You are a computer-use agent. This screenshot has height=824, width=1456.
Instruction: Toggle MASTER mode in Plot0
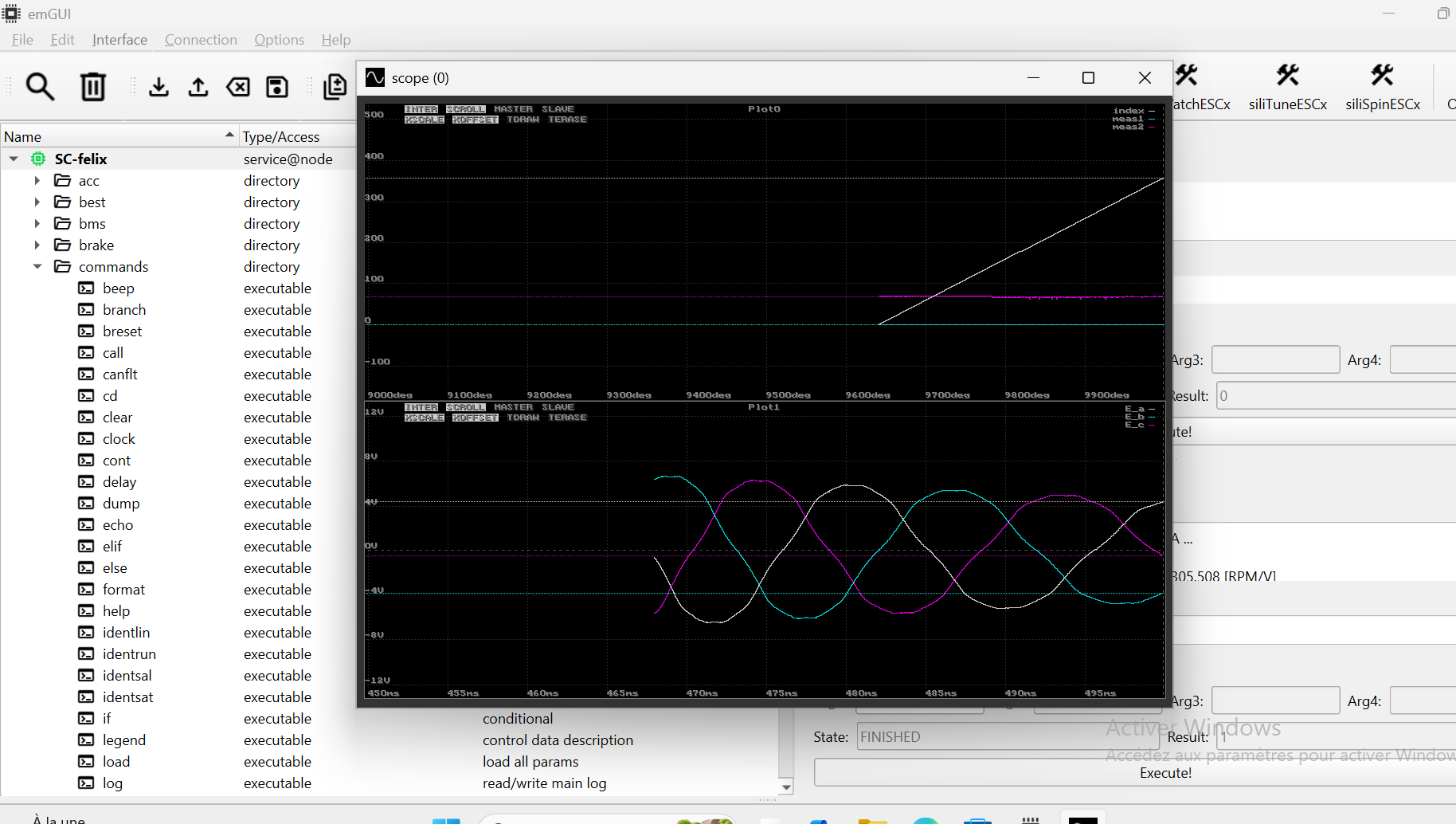[x=513, y=109]
